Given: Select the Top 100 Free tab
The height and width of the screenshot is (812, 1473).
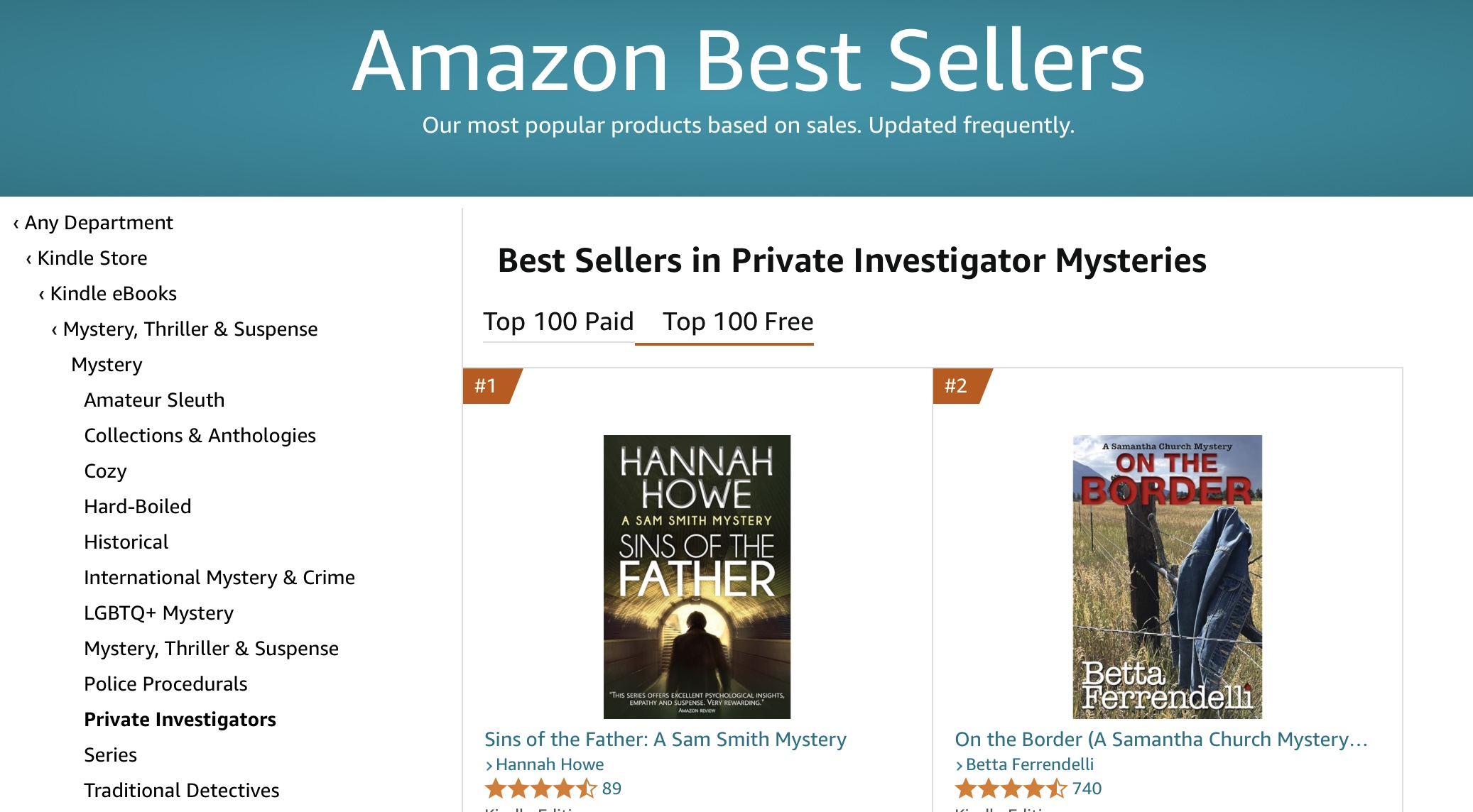Looking at the screenshot, I should point(737,322).
